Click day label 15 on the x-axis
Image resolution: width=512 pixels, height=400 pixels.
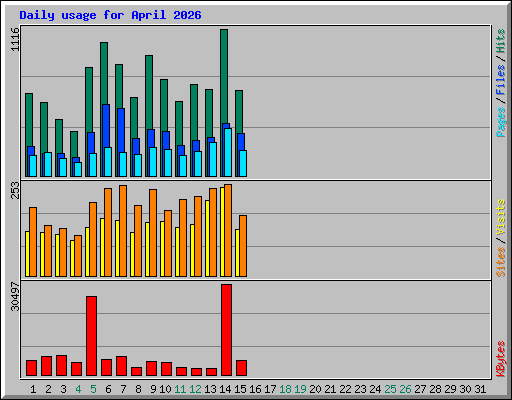pos(240,389)
